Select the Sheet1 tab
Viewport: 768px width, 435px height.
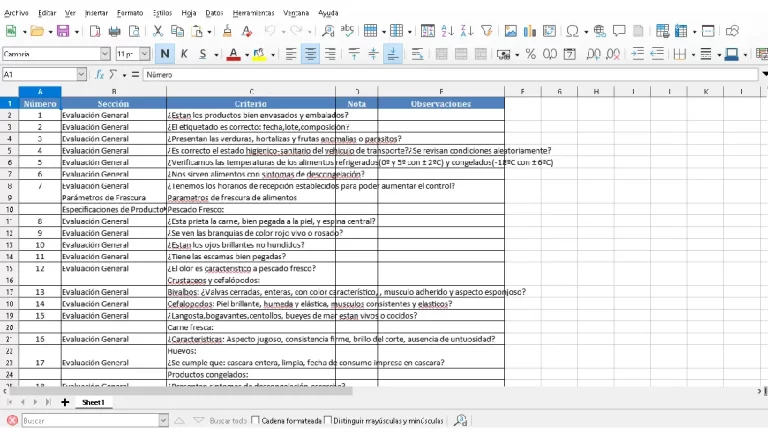coord(93,402)
